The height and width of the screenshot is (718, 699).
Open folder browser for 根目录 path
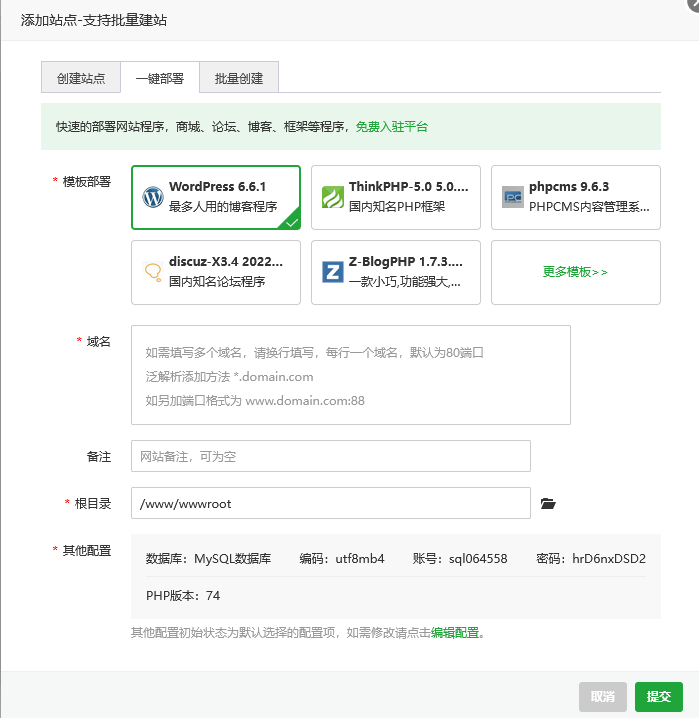[547, 504]
